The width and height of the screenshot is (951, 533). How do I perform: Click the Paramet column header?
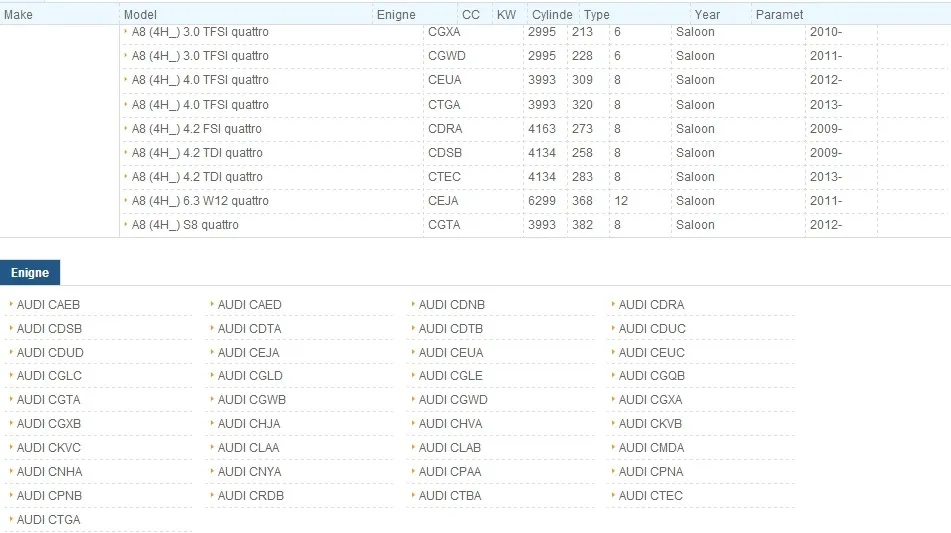(x=779, y=15)
